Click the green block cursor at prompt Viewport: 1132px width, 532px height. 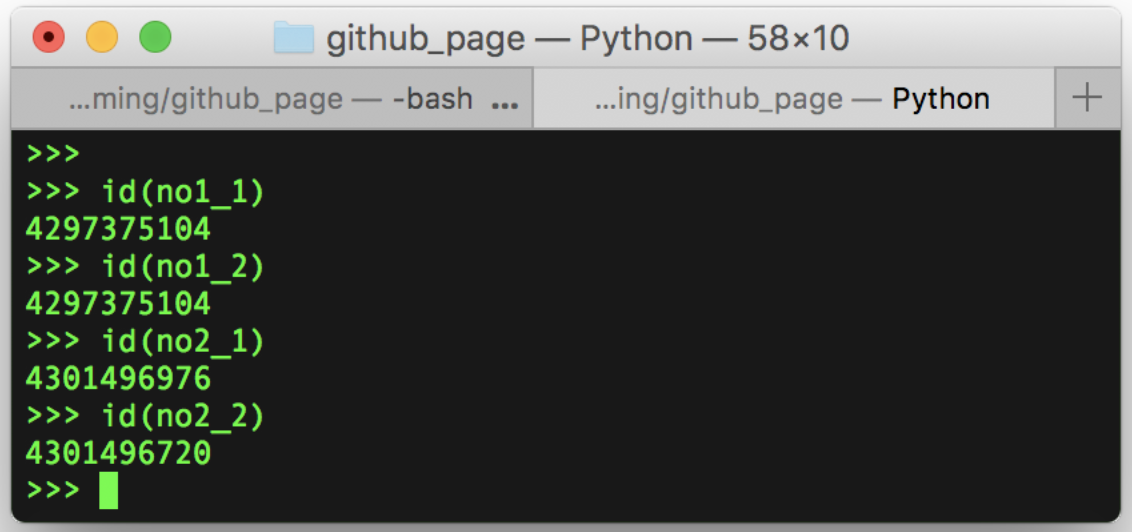coord(108,490)
